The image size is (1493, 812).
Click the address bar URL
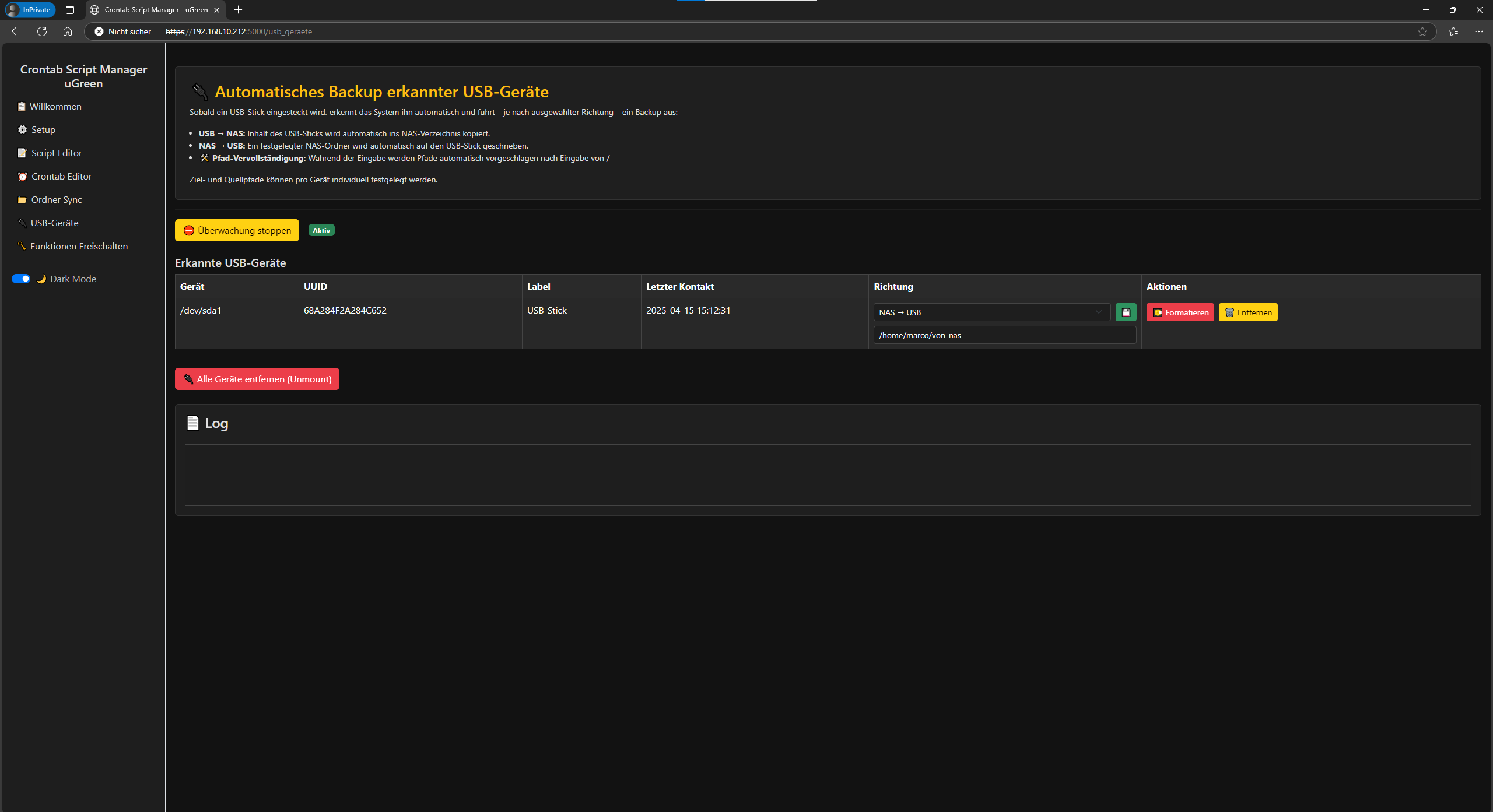coord(239,31)
